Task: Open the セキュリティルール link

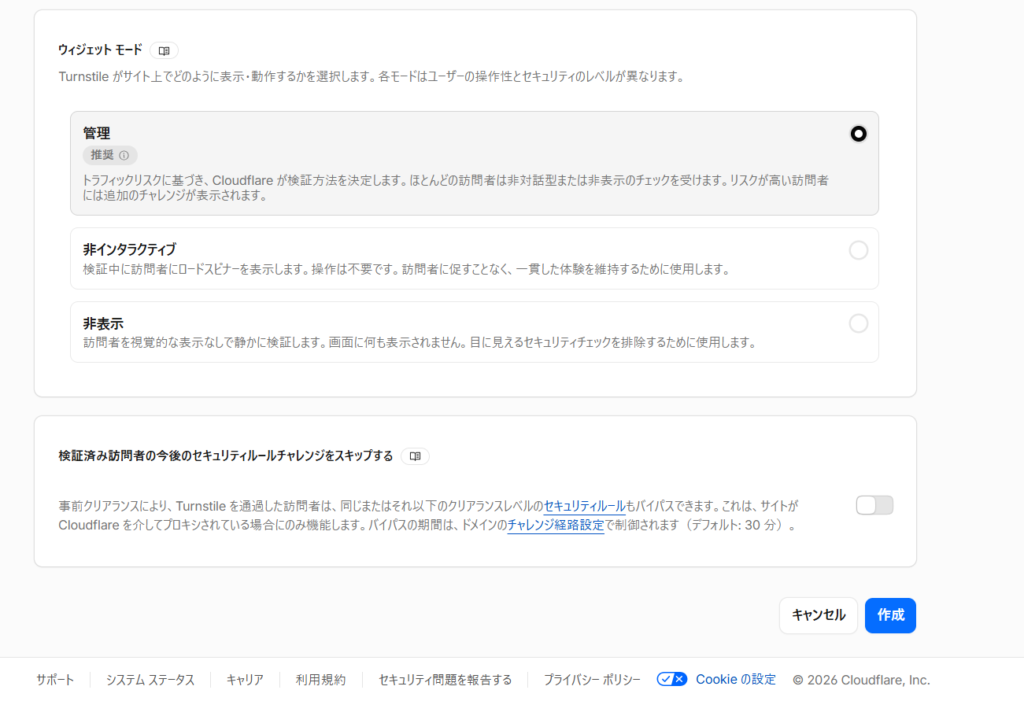Action: click(x=584, y=506)
